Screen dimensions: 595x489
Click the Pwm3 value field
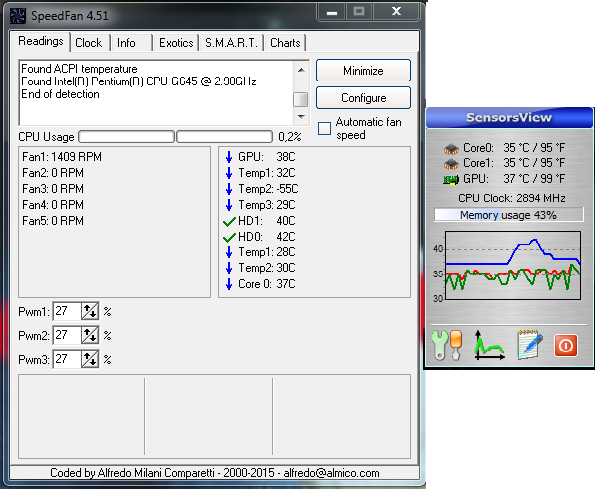tap(67, 359)
